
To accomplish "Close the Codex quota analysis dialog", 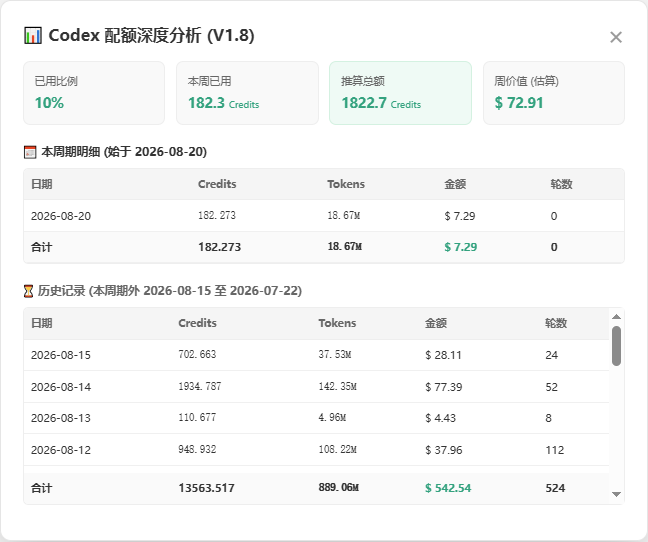I will pos(616,37).
